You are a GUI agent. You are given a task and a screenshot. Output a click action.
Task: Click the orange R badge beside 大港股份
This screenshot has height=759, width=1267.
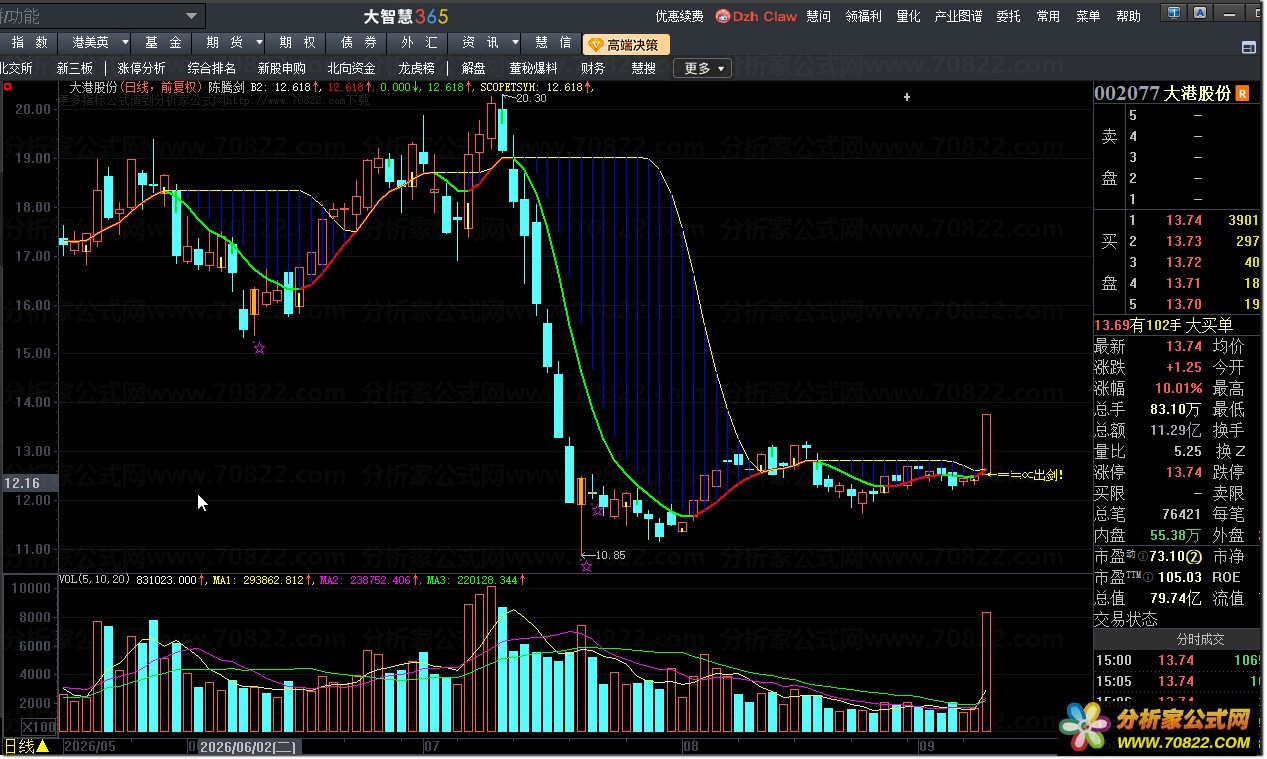[1243, 93]
